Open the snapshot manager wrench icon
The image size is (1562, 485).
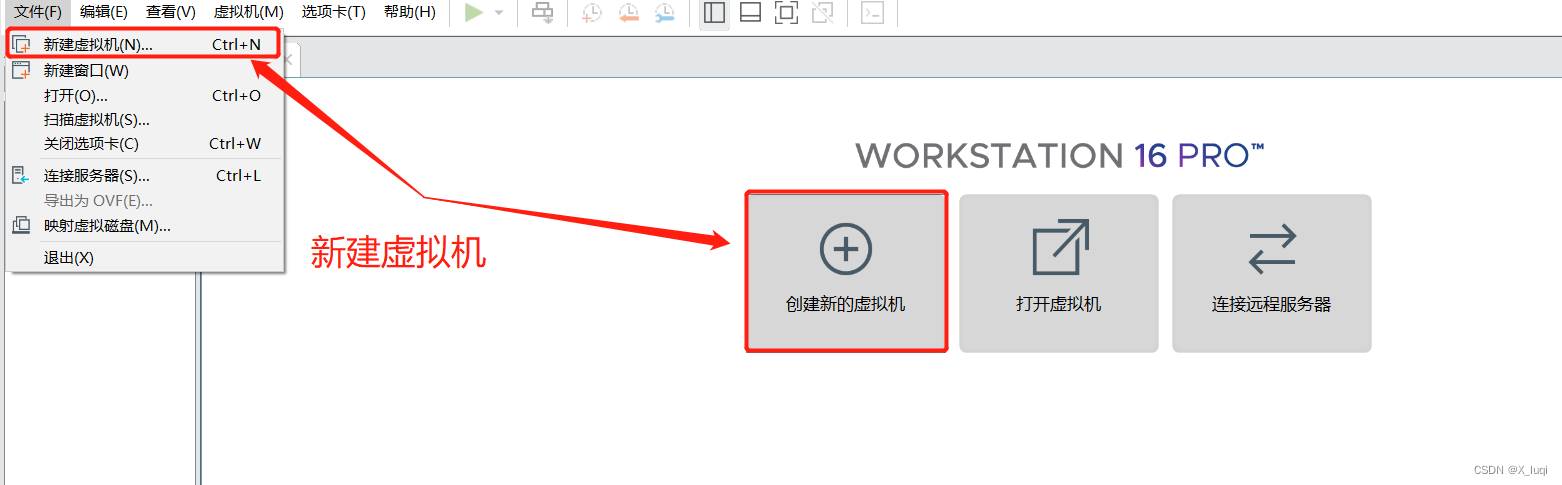point(664,12)
